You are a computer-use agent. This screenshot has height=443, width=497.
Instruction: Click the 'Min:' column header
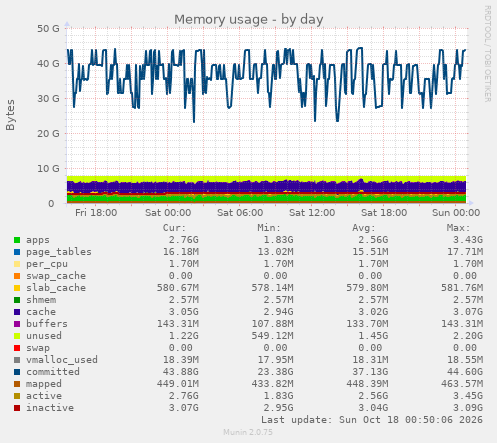coord(269,228)
